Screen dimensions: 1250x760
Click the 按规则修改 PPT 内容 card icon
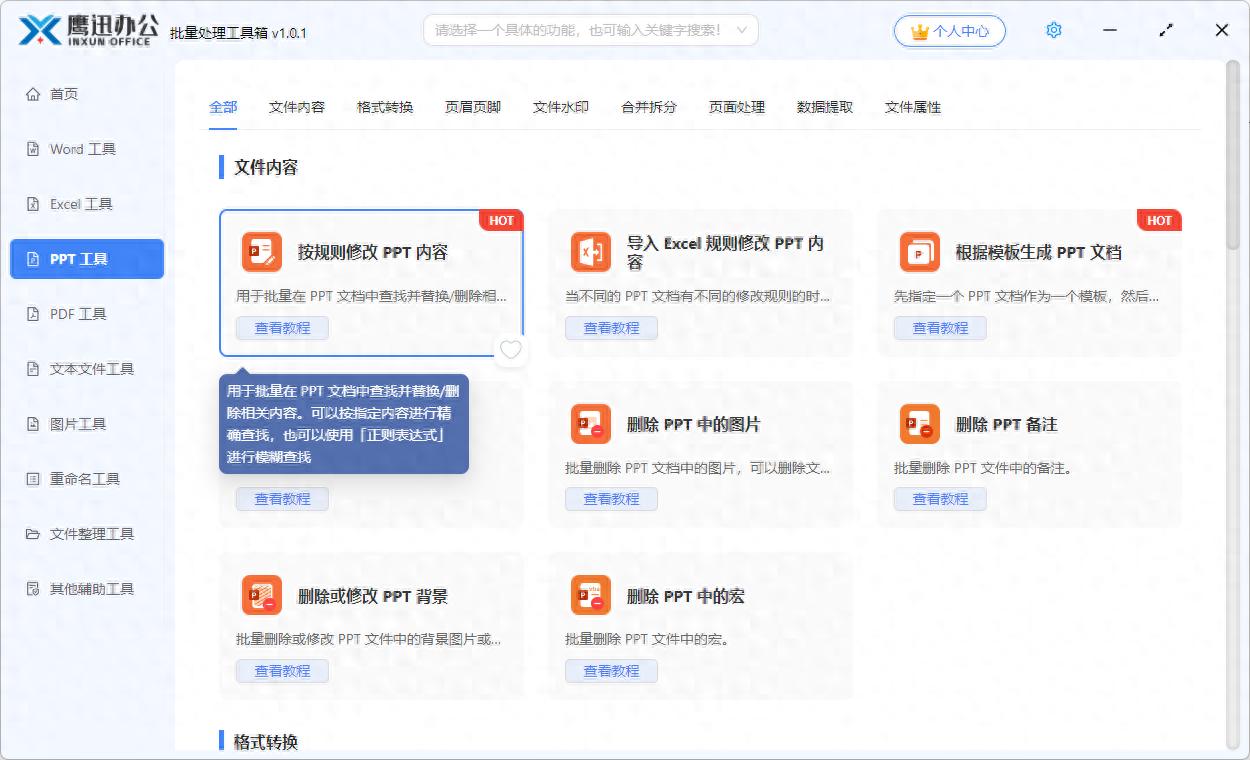pyautogui.click(x=261, y=252)
